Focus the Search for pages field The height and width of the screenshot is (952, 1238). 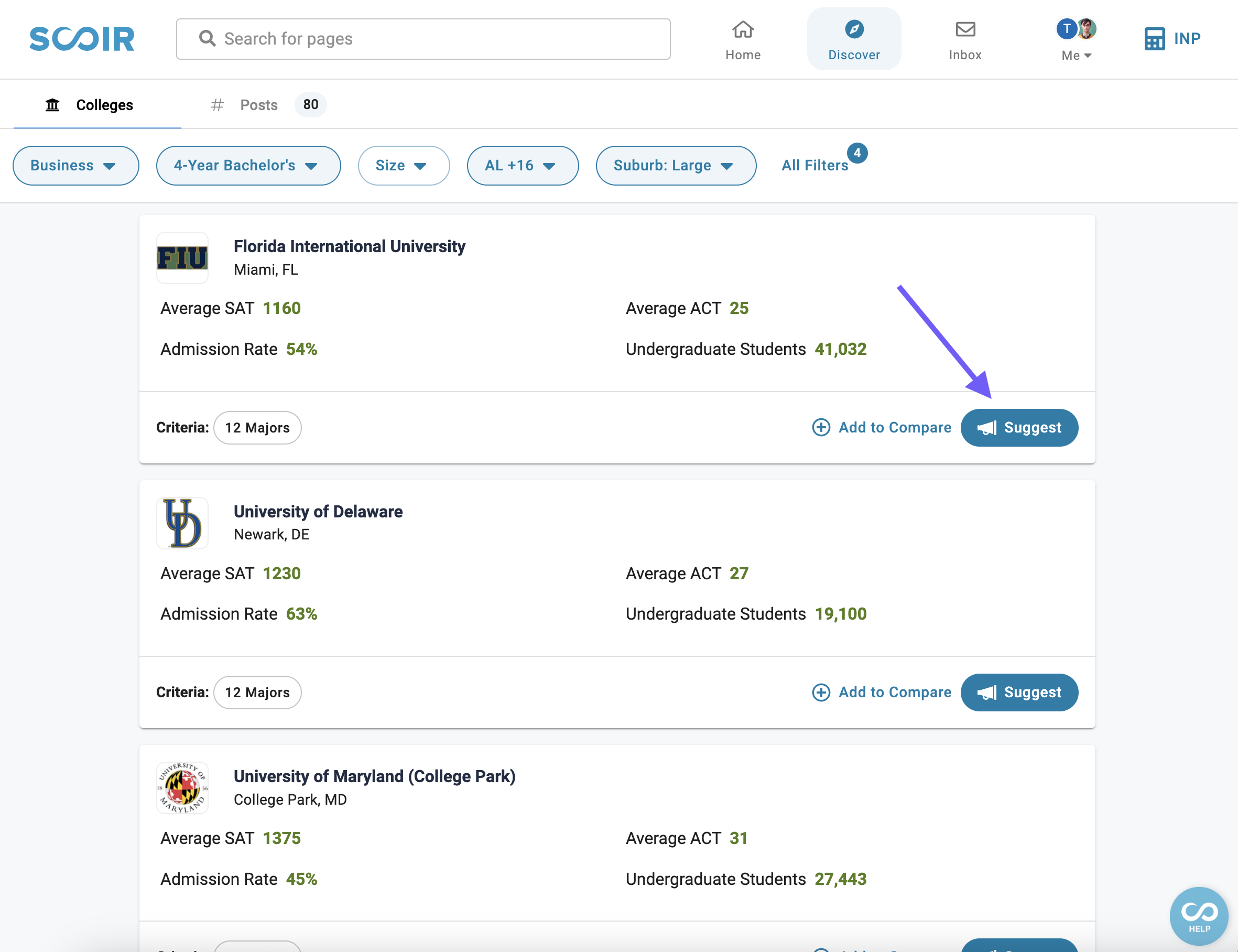423,39
